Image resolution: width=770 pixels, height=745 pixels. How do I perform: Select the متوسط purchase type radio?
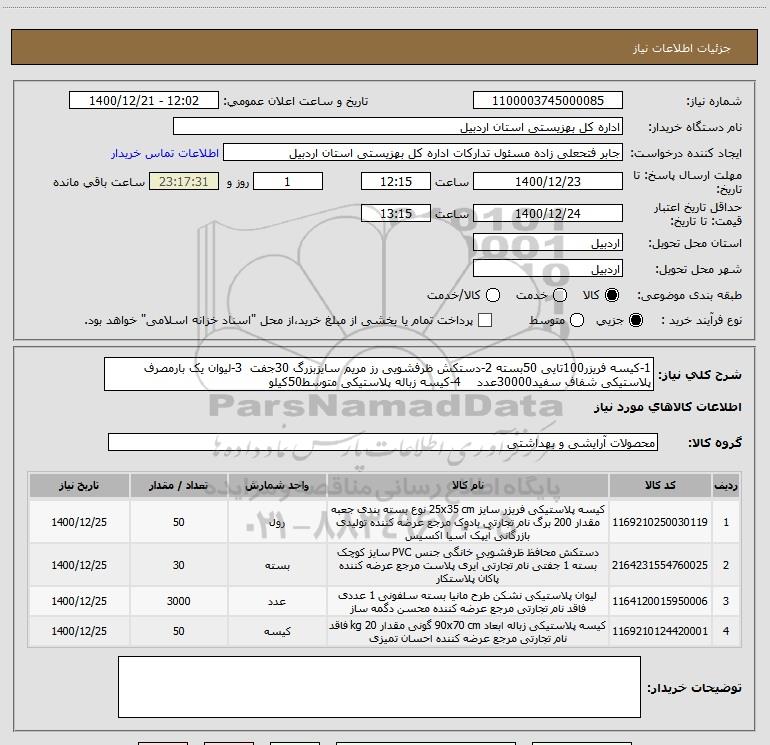(x=577, y=320)
